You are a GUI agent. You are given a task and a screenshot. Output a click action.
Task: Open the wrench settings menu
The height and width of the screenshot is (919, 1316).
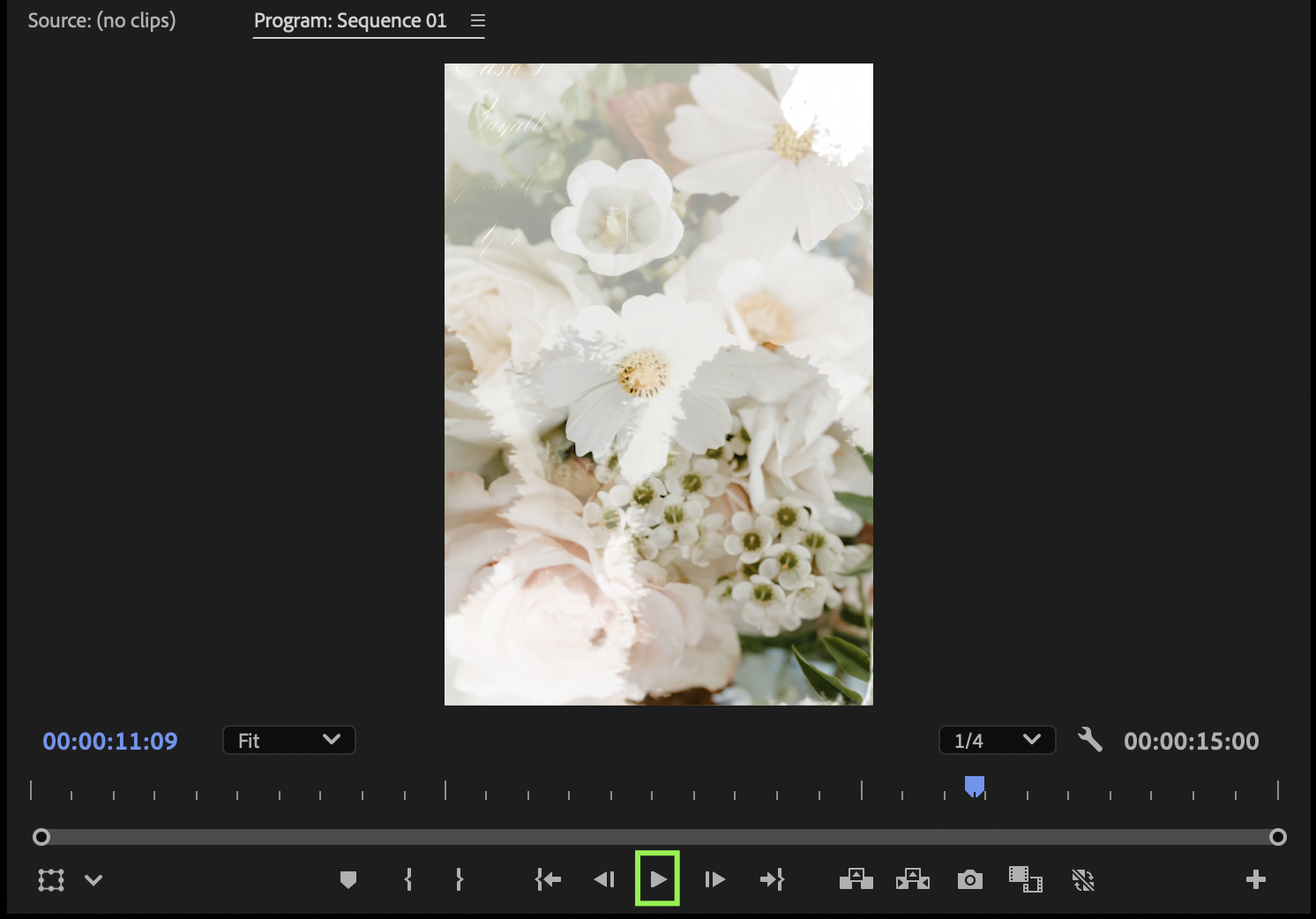pyautogui.click(x=1090, y=740)
